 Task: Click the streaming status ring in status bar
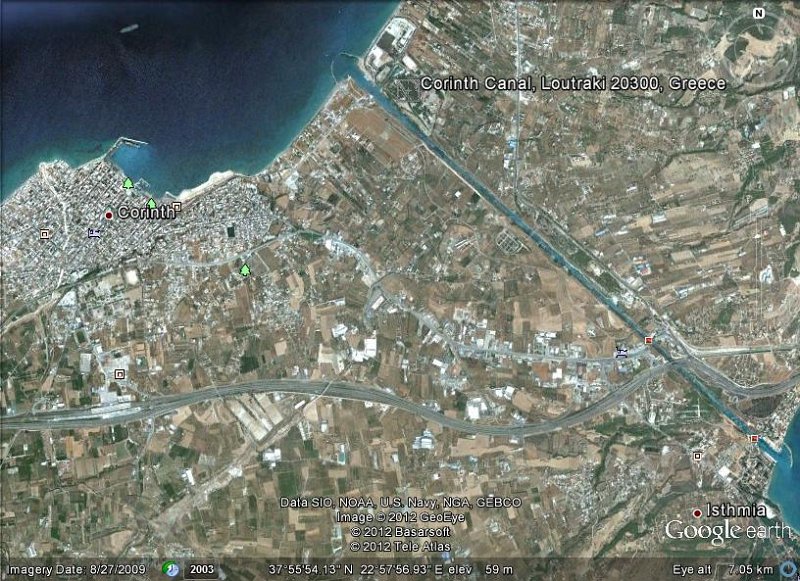(x=789, y=569)
